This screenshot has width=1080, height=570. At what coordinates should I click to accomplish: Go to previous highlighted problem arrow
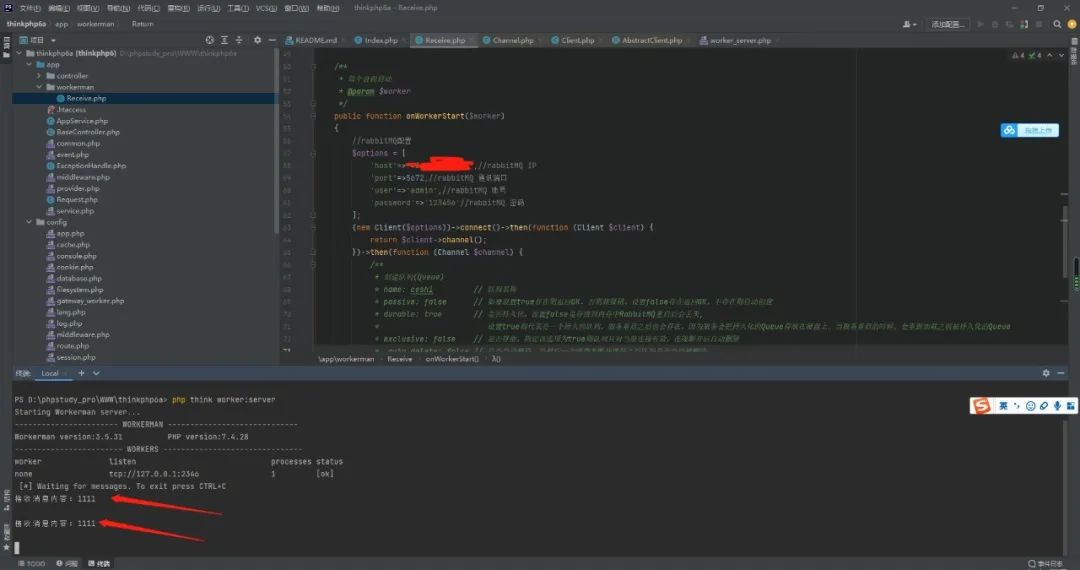(x=1049, y=56)
